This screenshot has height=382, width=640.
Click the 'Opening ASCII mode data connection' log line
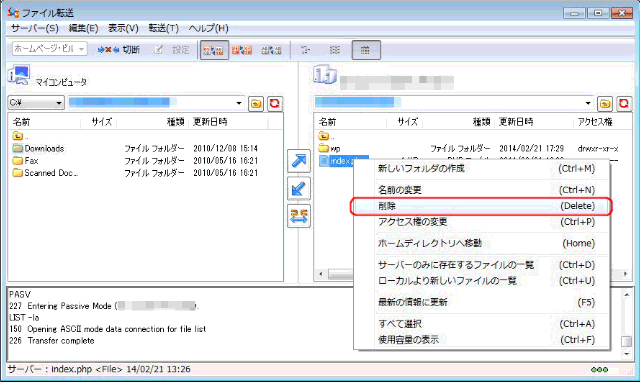point(108,329)
